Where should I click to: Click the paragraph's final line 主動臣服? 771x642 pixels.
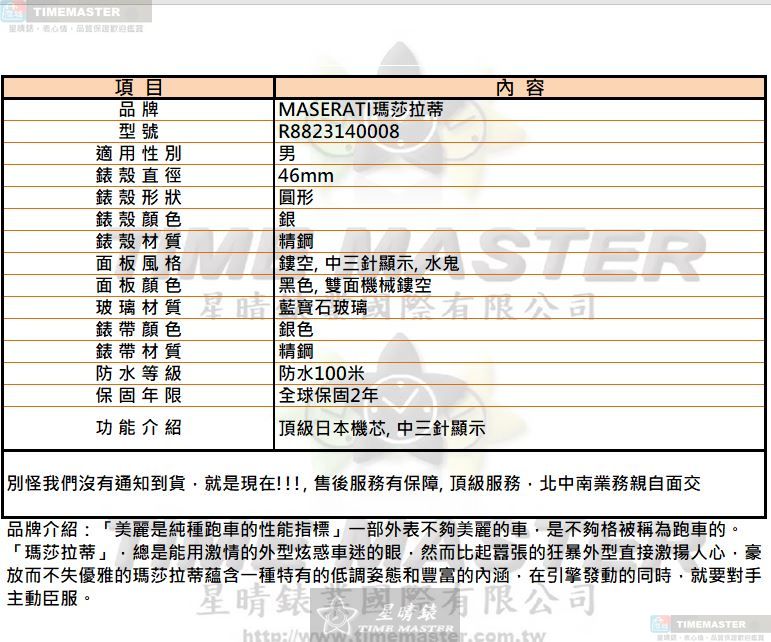click(x=49, y=598)
